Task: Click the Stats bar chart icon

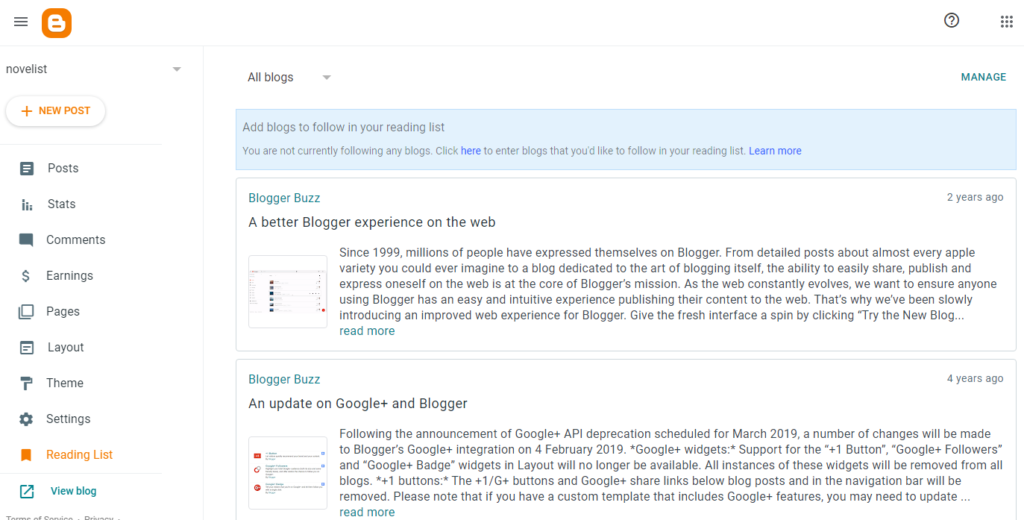Action: [x=26, y=204]
